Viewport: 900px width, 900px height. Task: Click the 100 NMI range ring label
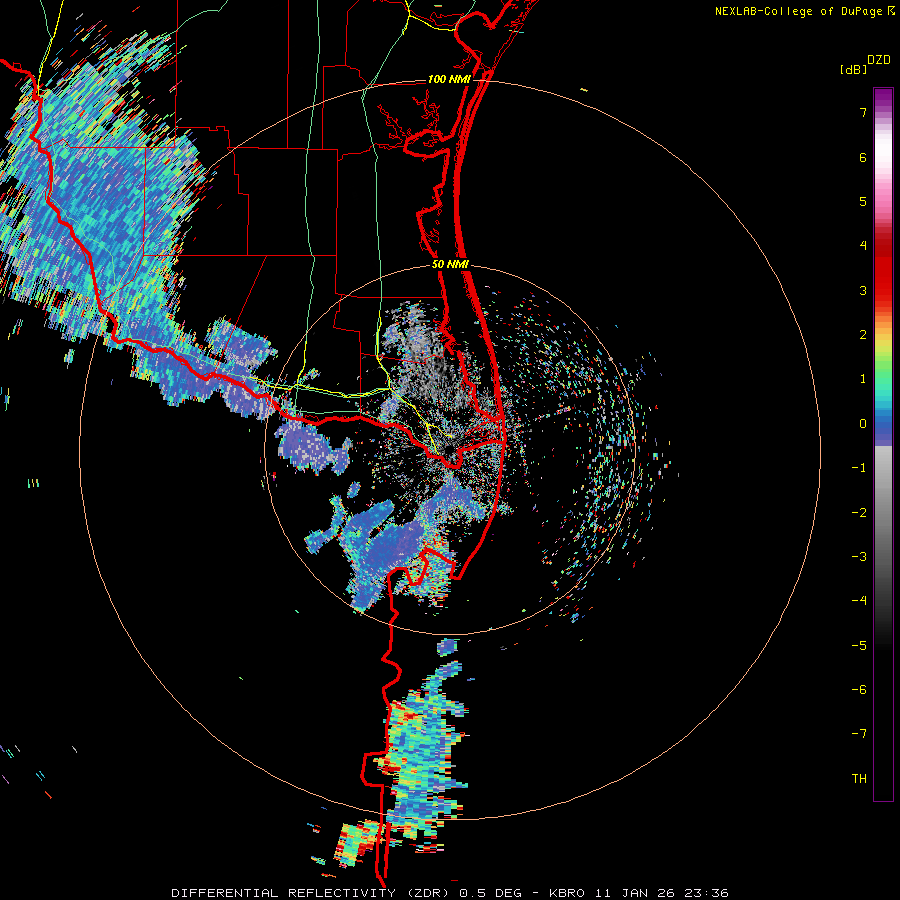click(449, 79)
